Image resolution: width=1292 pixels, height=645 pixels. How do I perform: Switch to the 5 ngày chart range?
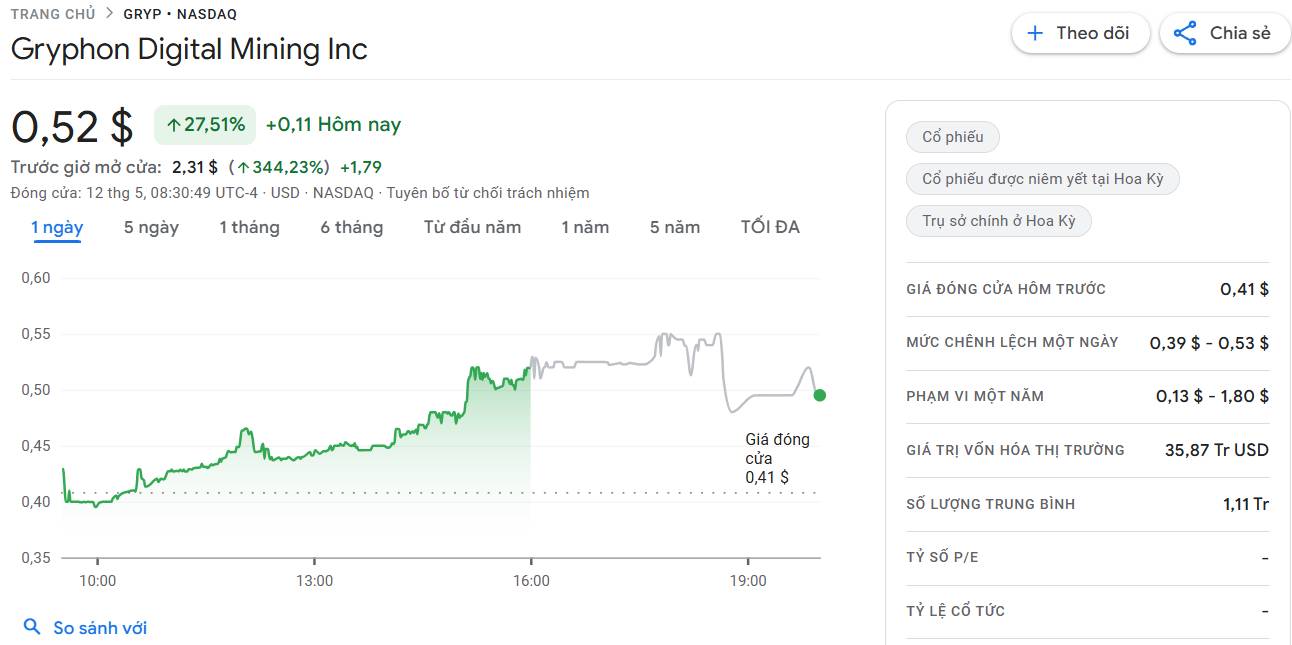tap(151, 227)
